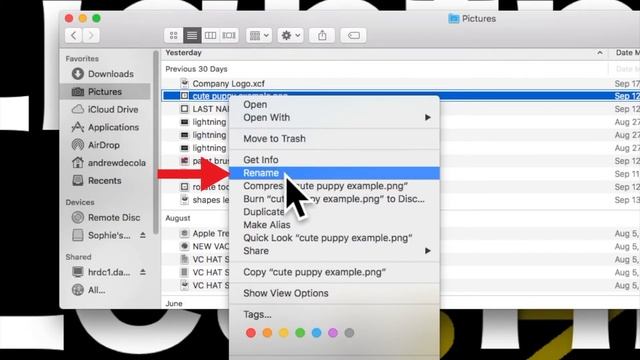This screenshot has width=640, height=360.
Task: Expand the Open With submenu
Action: 334,118
